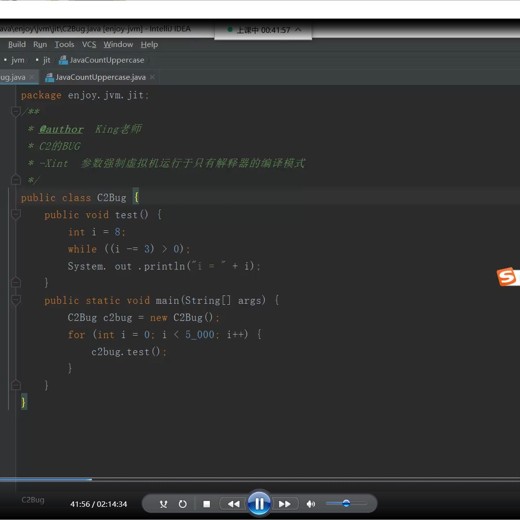Collapse the comment fold marker at */
The height and width of the screenshot is (520, 520).
pos(15,180)
